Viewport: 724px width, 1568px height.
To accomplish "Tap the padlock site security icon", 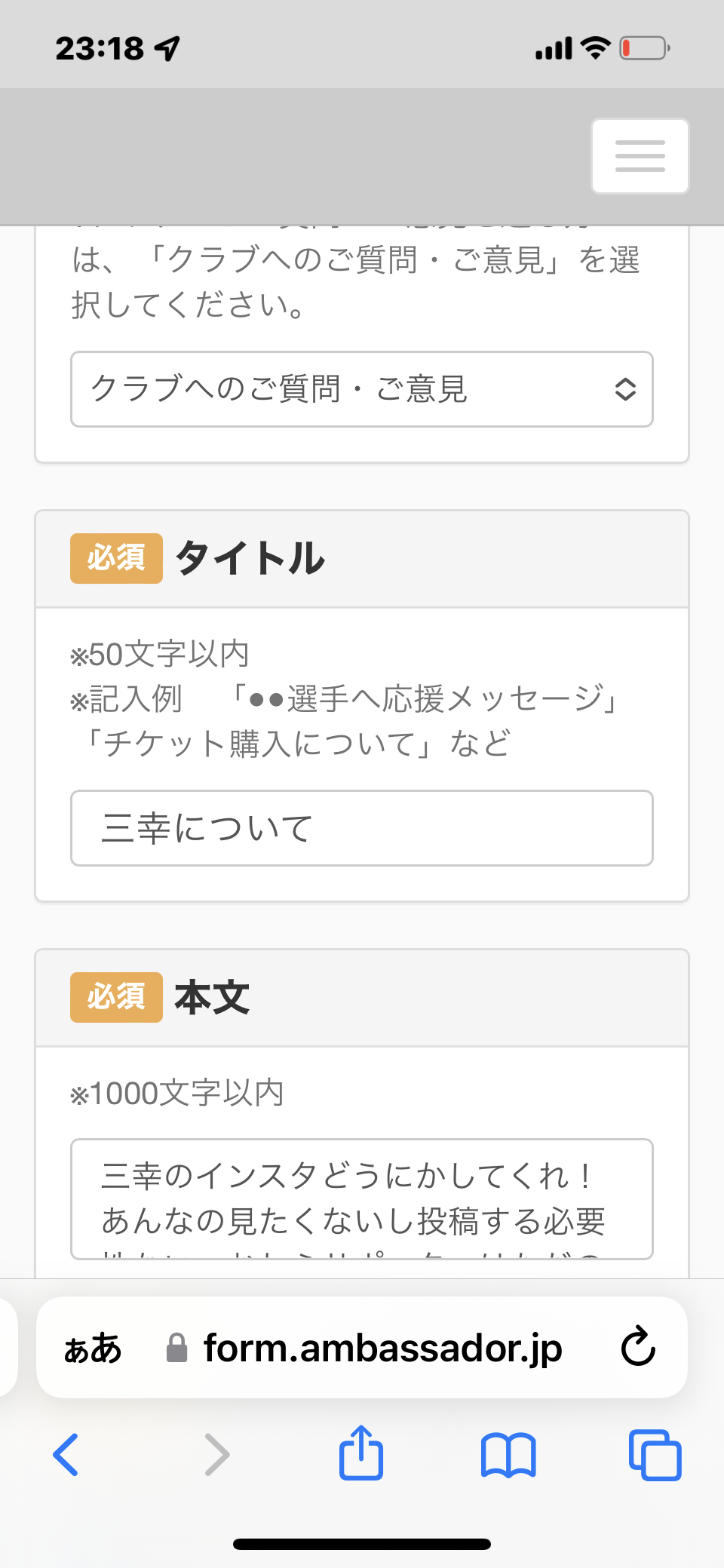I will click(176, 1348).
